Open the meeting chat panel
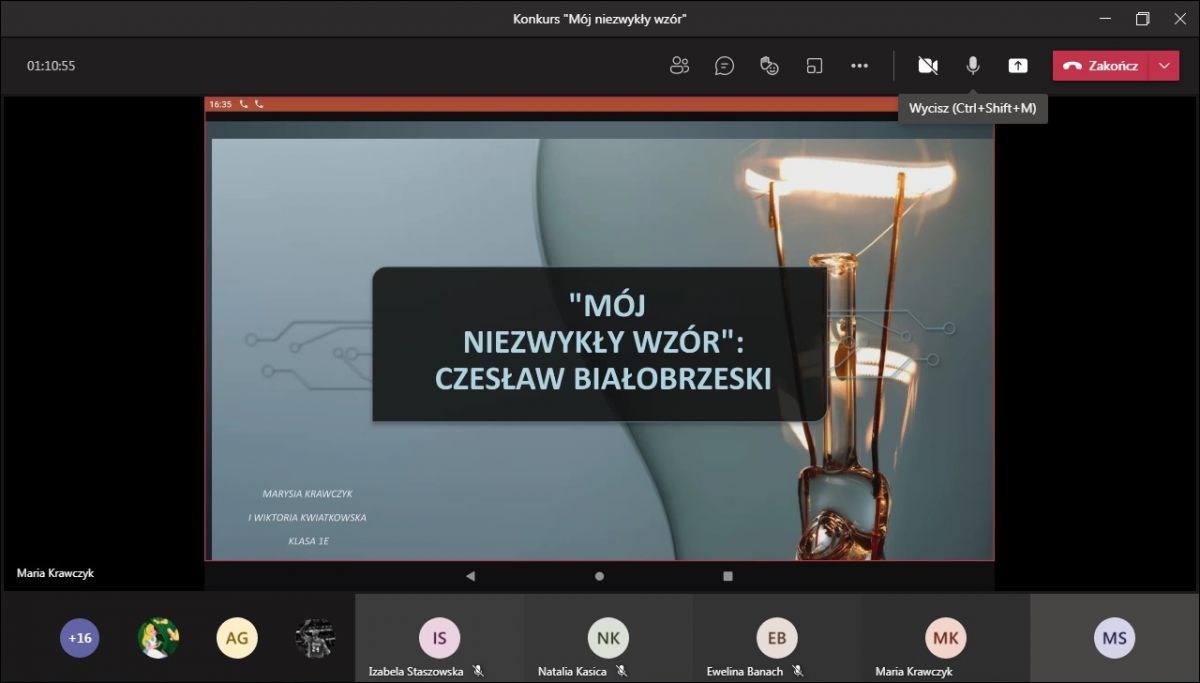Screen dimensions: 1200x683 pyautogui.click(x=725, y=66)
